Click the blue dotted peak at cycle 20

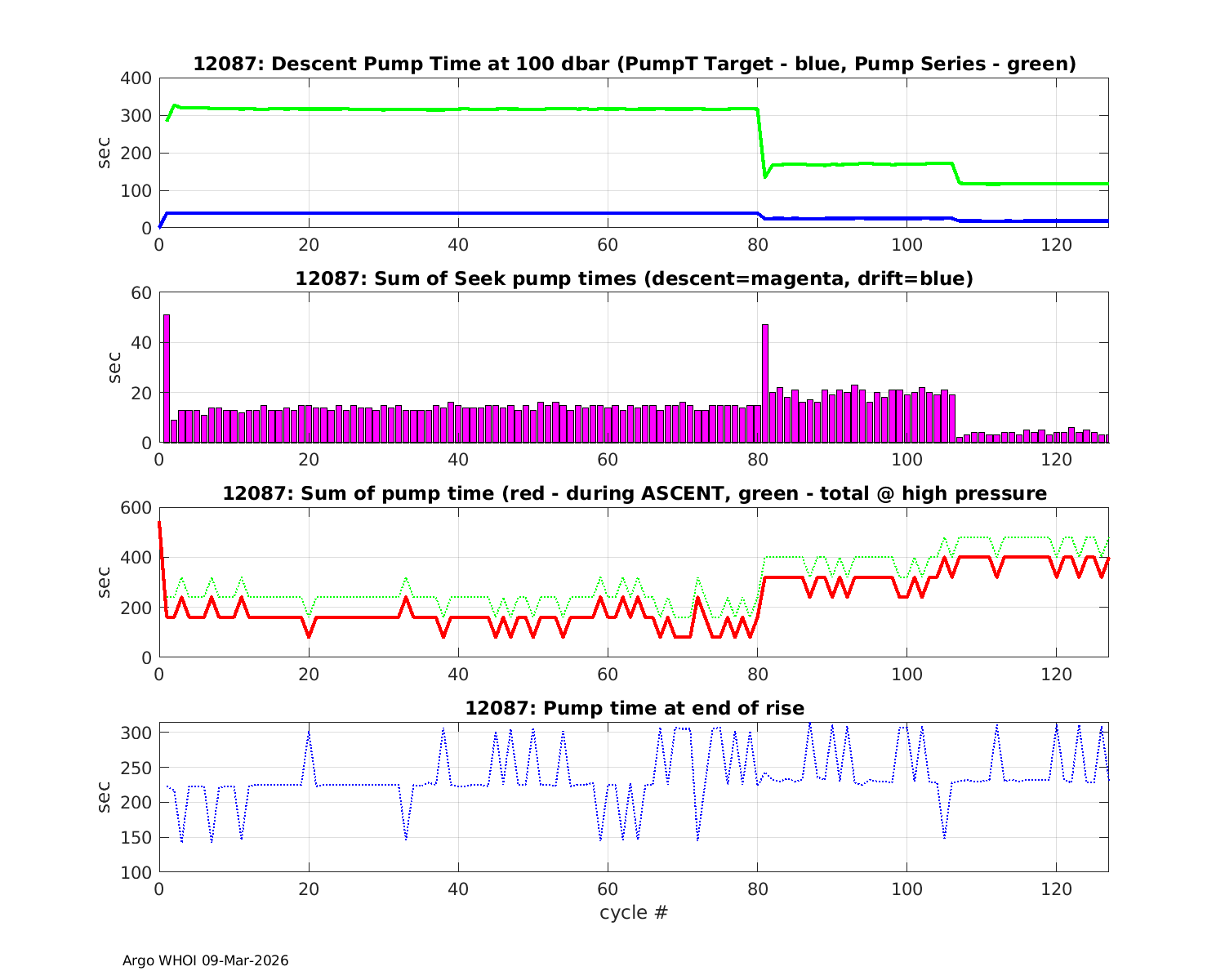309,735
